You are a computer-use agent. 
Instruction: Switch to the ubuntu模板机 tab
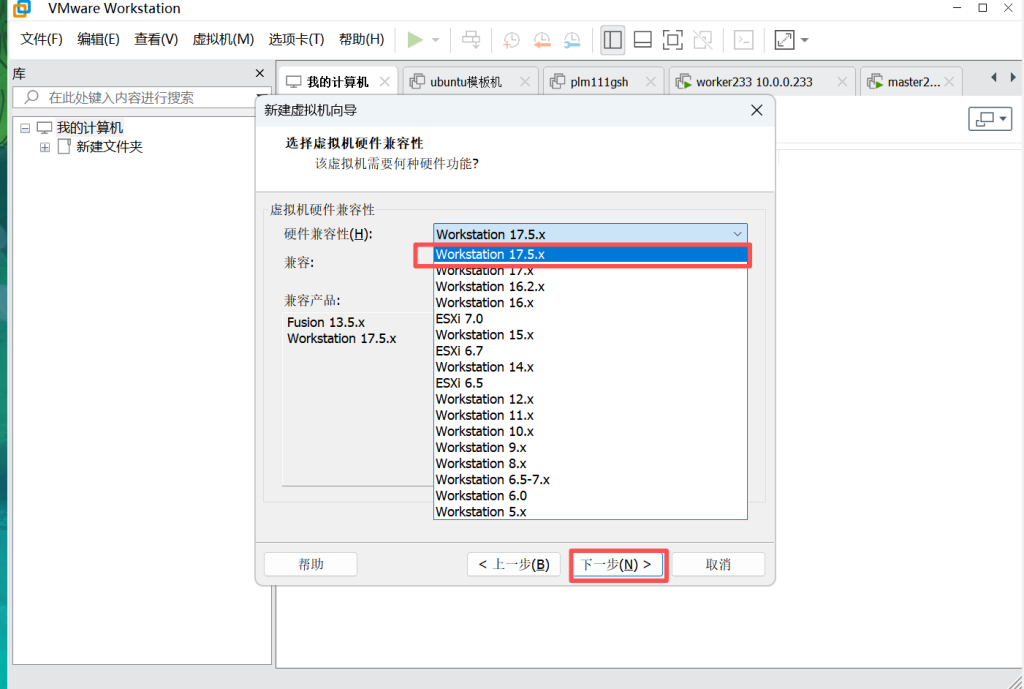click(x=465, y=82)
